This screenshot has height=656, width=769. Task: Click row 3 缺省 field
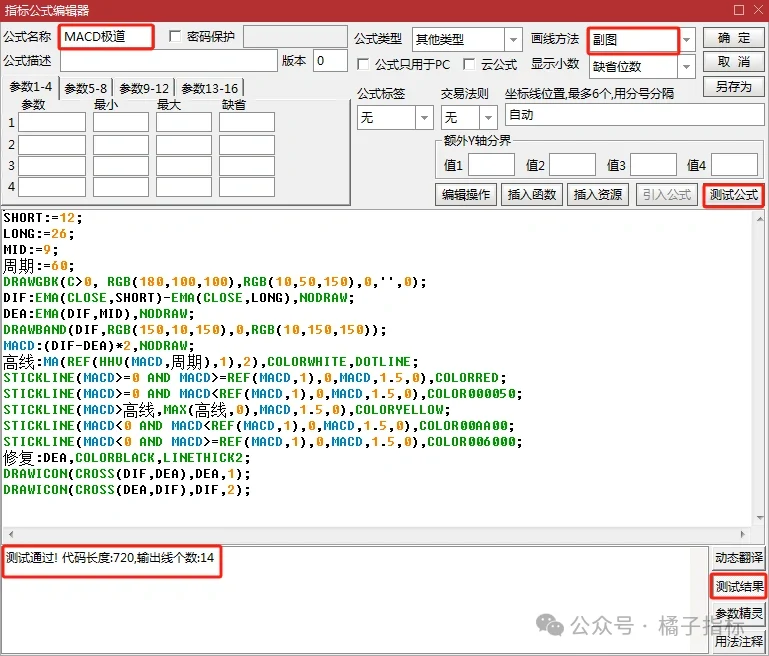247,166
